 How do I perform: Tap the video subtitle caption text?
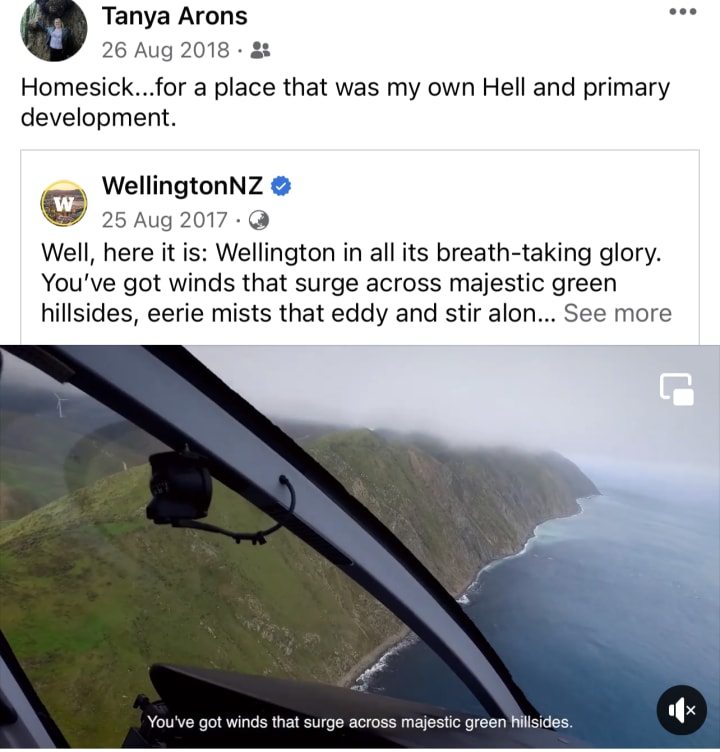[359, 722]
